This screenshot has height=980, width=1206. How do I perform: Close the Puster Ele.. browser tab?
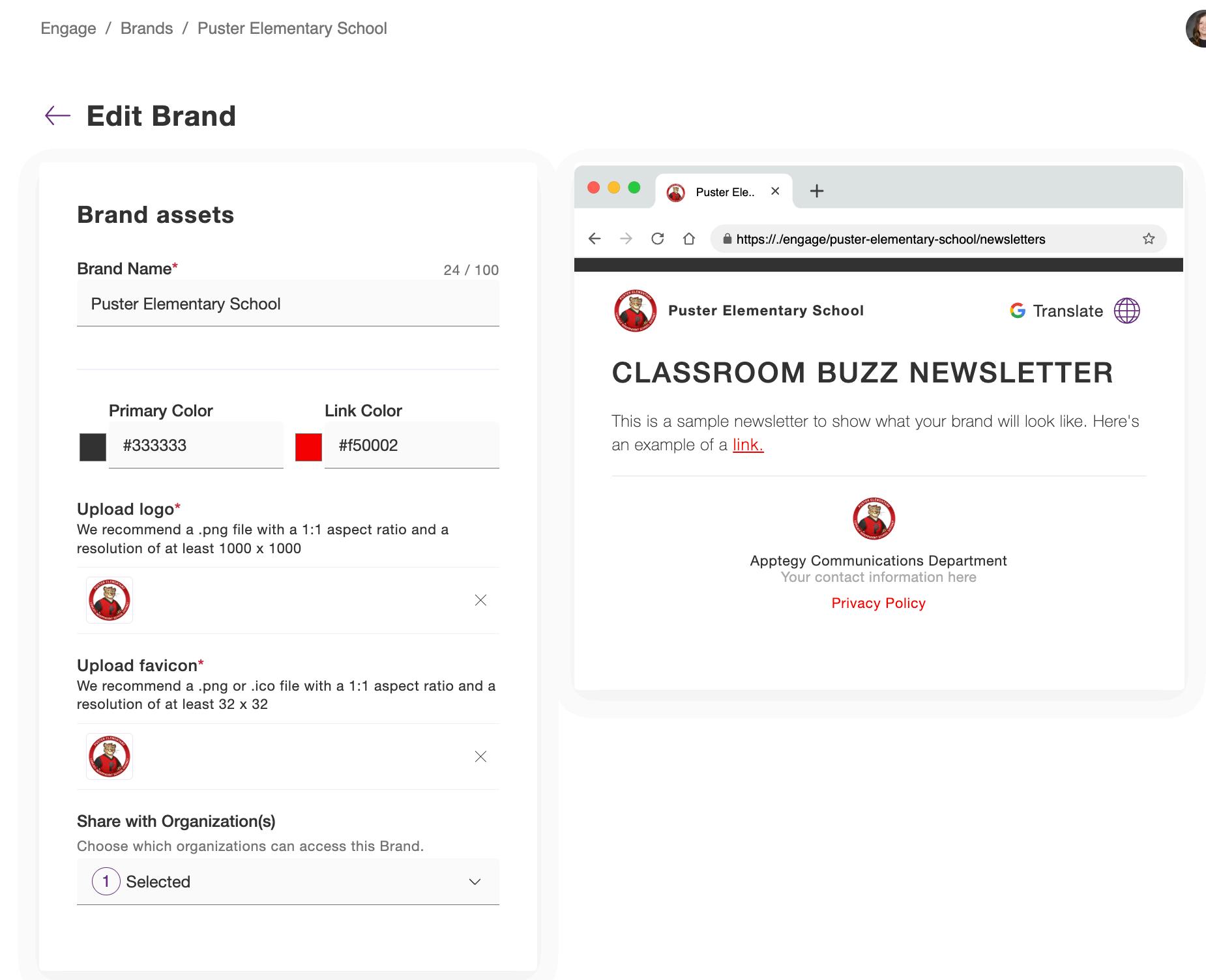(775, 192)
